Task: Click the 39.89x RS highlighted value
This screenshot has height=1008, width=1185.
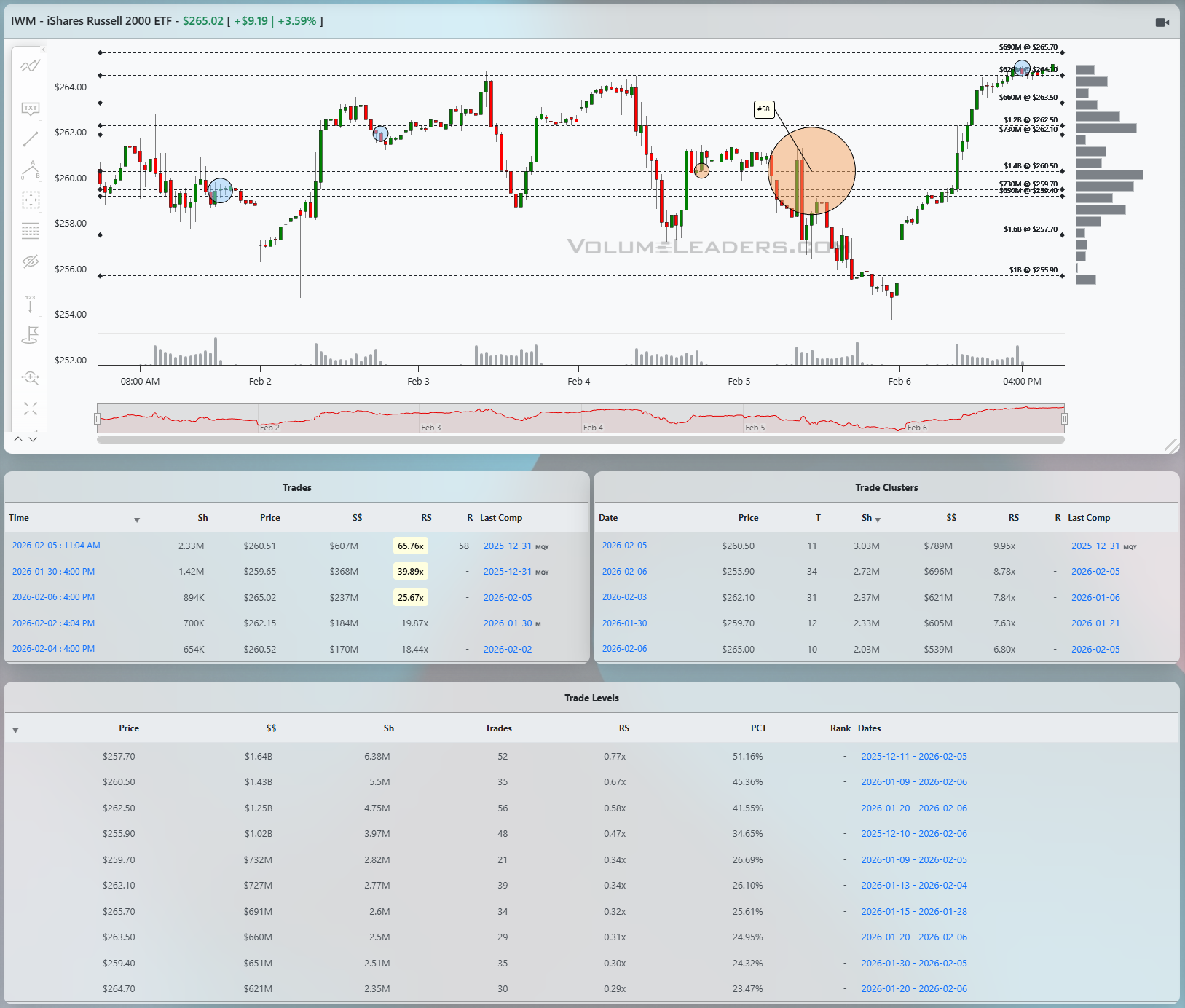Action: pos(411,572)
